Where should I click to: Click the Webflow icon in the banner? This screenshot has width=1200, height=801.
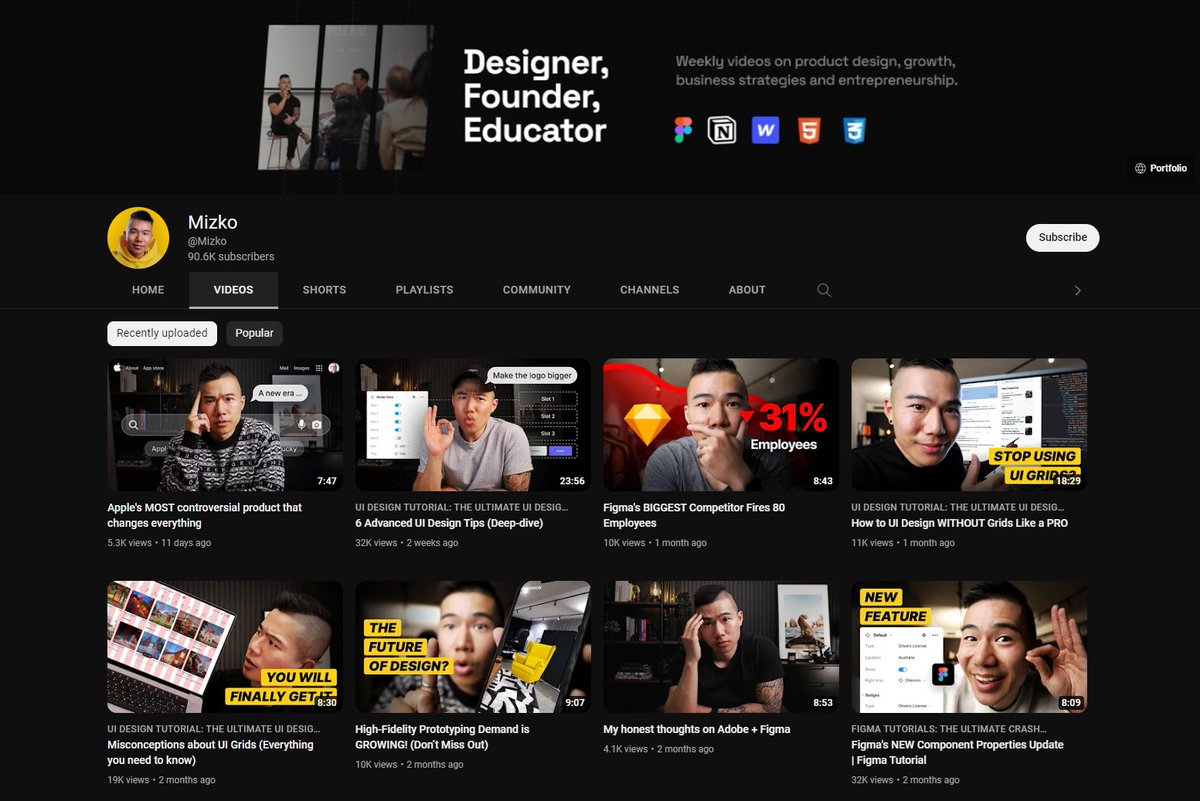765,130
